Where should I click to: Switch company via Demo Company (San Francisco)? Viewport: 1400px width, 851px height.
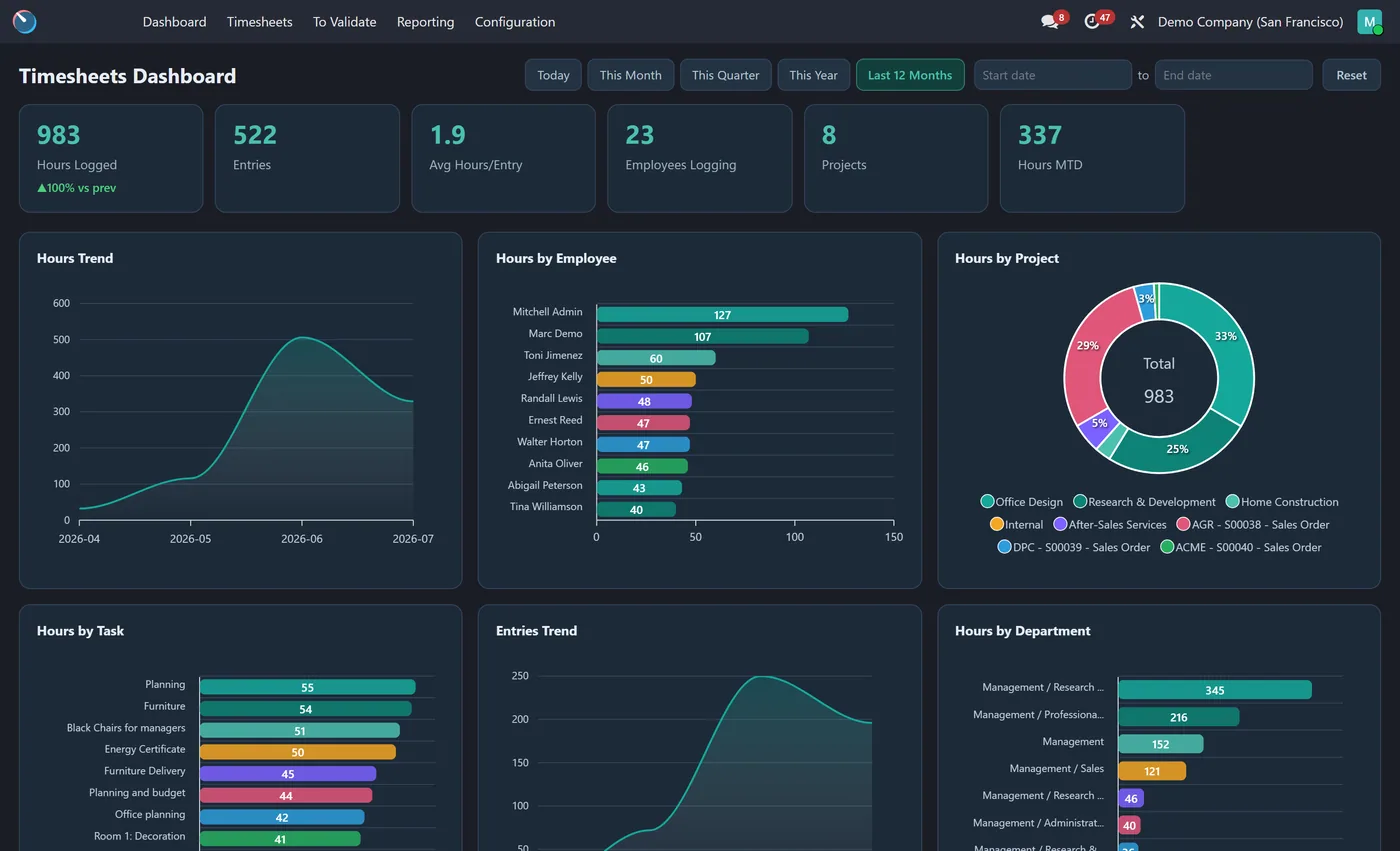tap(1250, 22)
